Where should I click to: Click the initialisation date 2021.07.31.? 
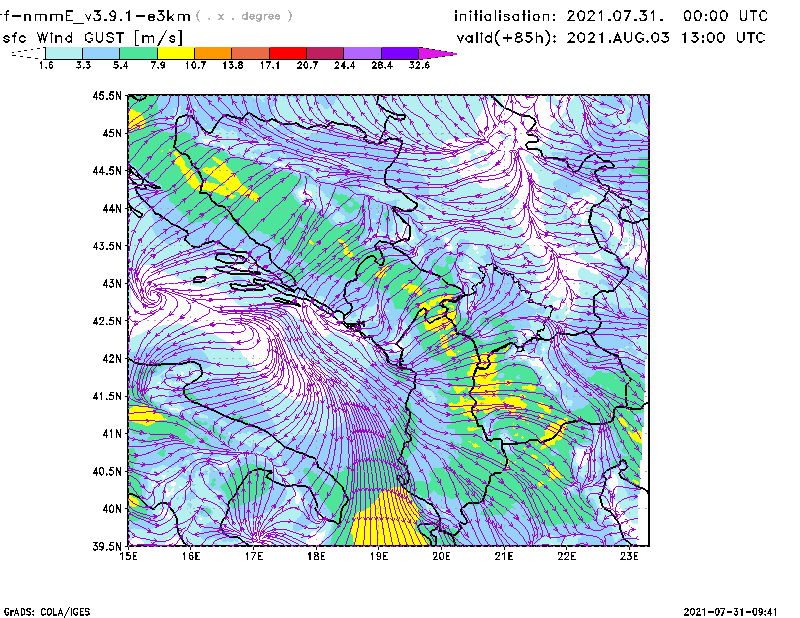pyautogui.click(x=615, y=16)
